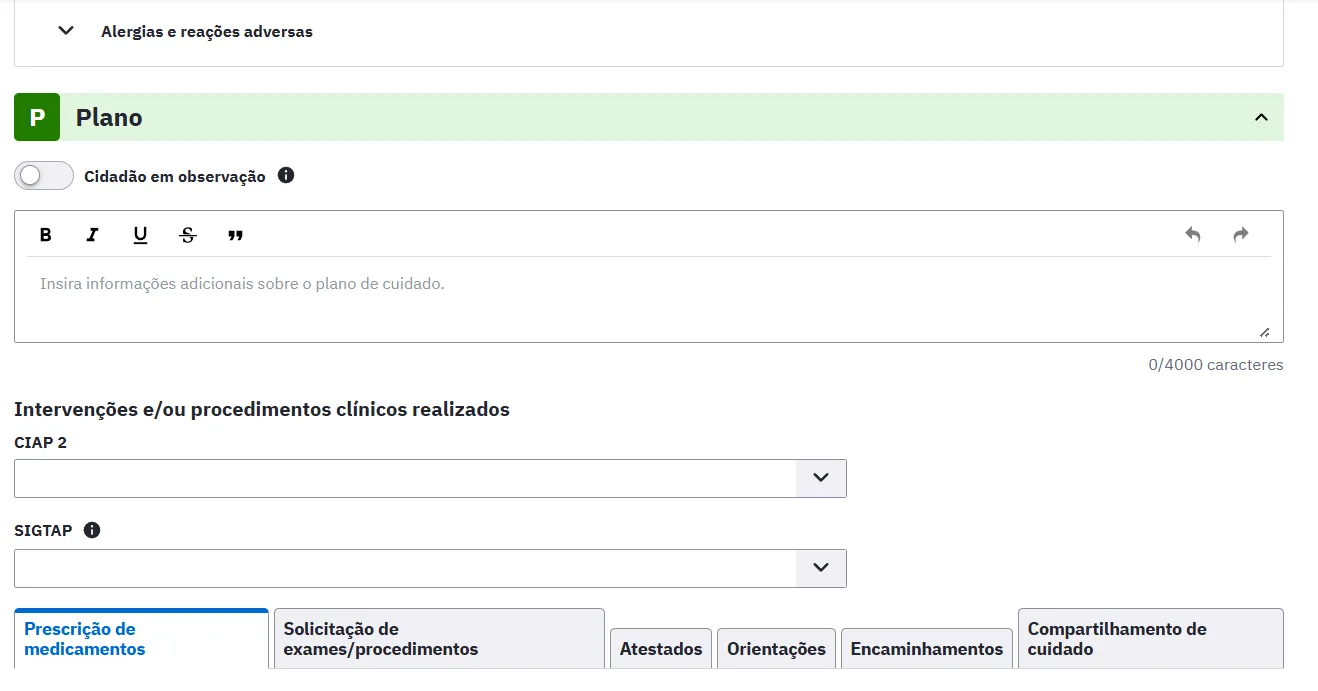Click inside SIGTAP input field
Image resolution: width=1318 pixels, height=691 pixels.
click(x=405, y=568)
